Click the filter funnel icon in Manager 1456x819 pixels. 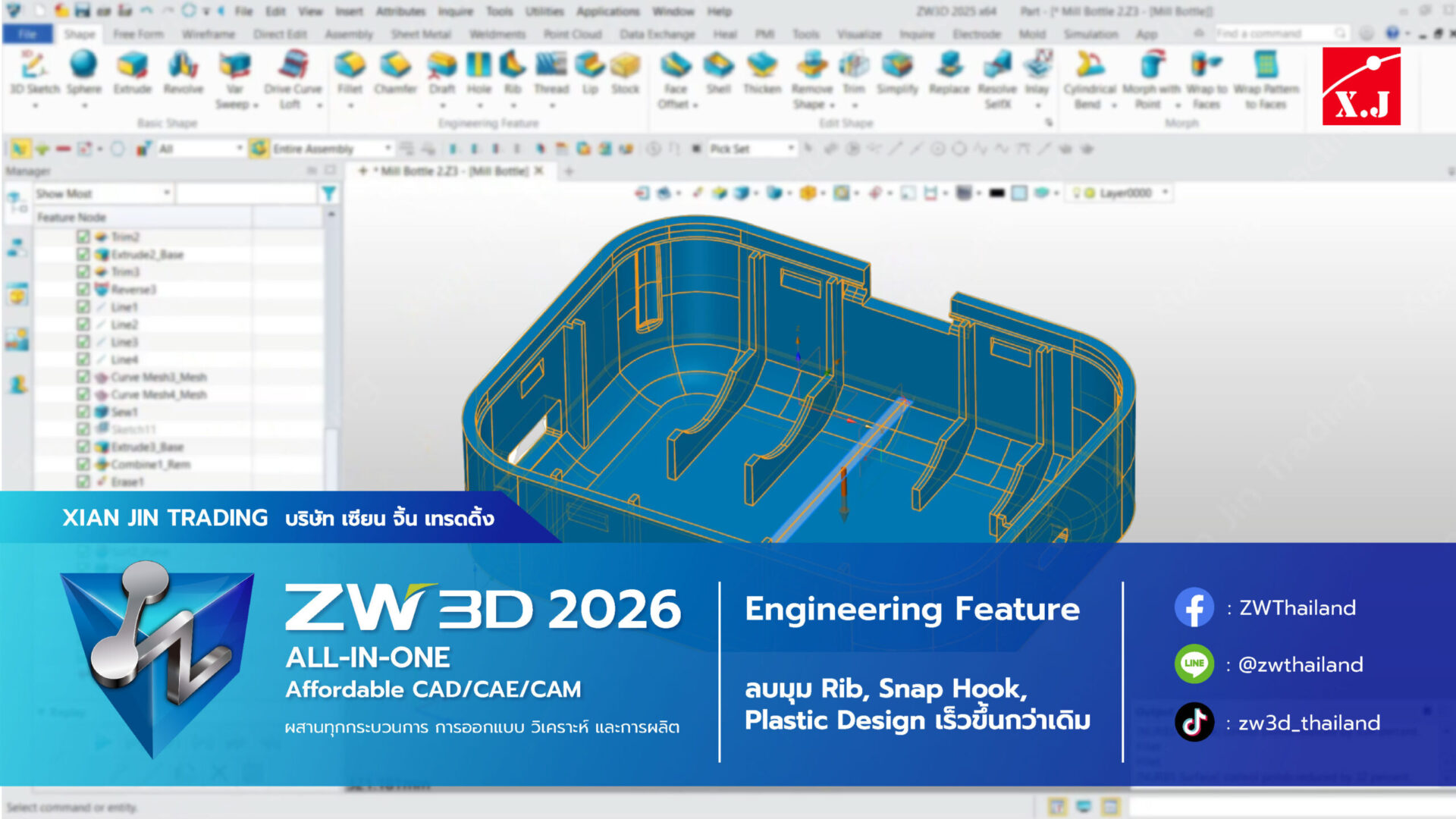(328, 194)
